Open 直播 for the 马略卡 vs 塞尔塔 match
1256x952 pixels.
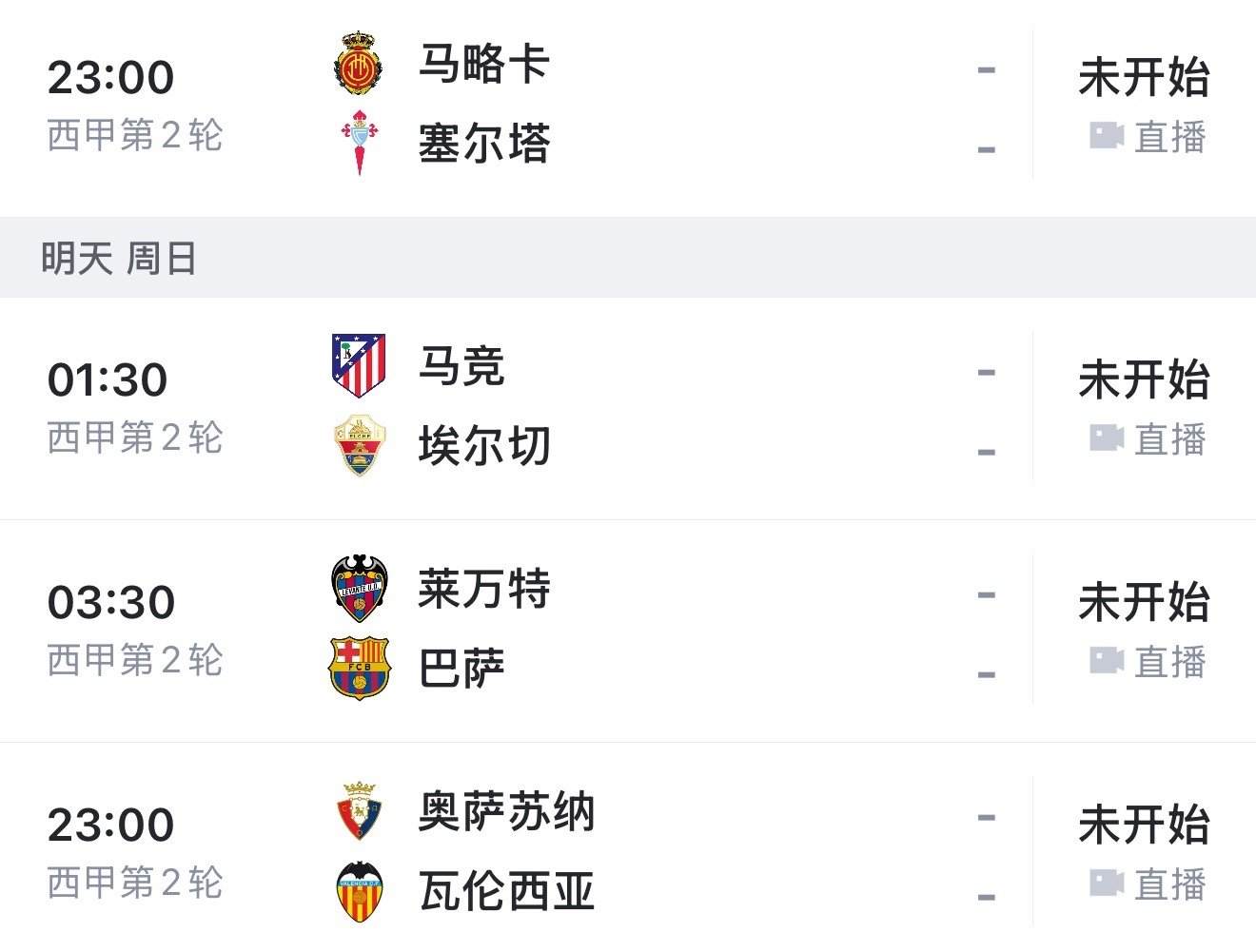tap(1148, 137)
